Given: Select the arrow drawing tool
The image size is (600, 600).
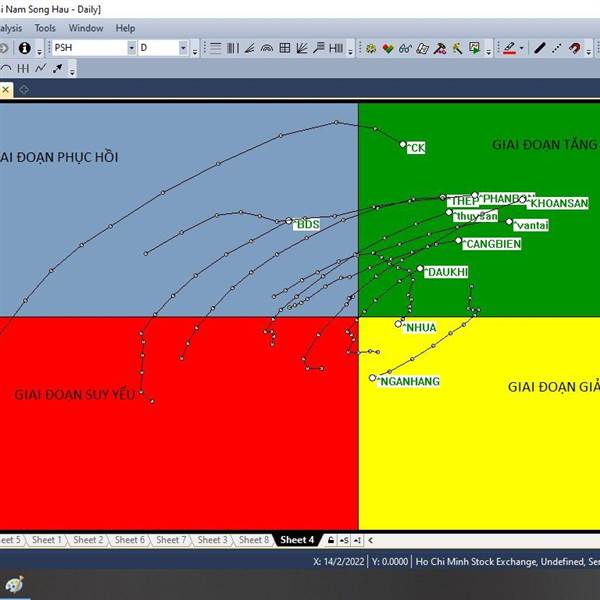Looking at the screenshot, I should coord(58,68).
